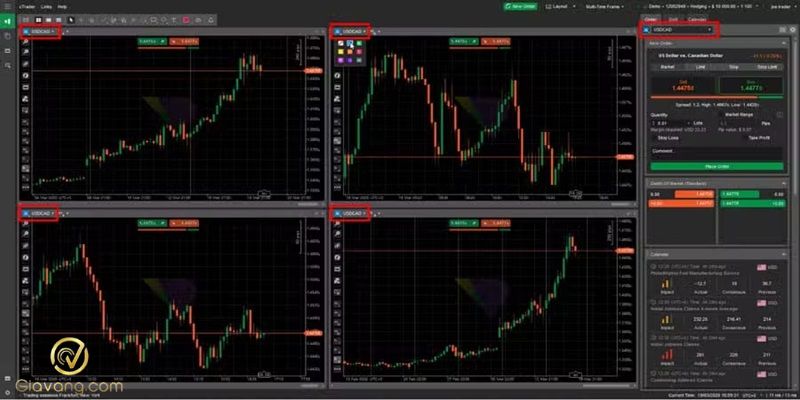
Task: Open the Multi-Time Frame dropdown
Action: point(606,7)
